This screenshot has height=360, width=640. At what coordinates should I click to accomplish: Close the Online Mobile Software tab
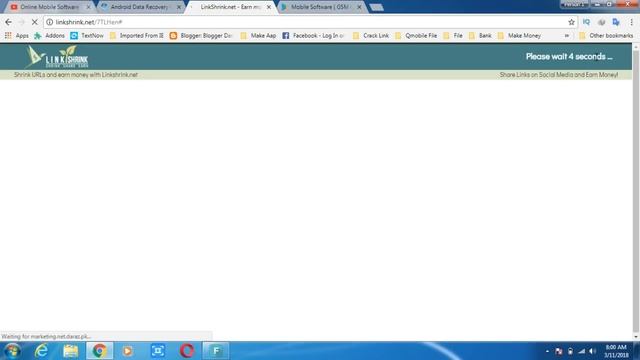click(89, 7)
